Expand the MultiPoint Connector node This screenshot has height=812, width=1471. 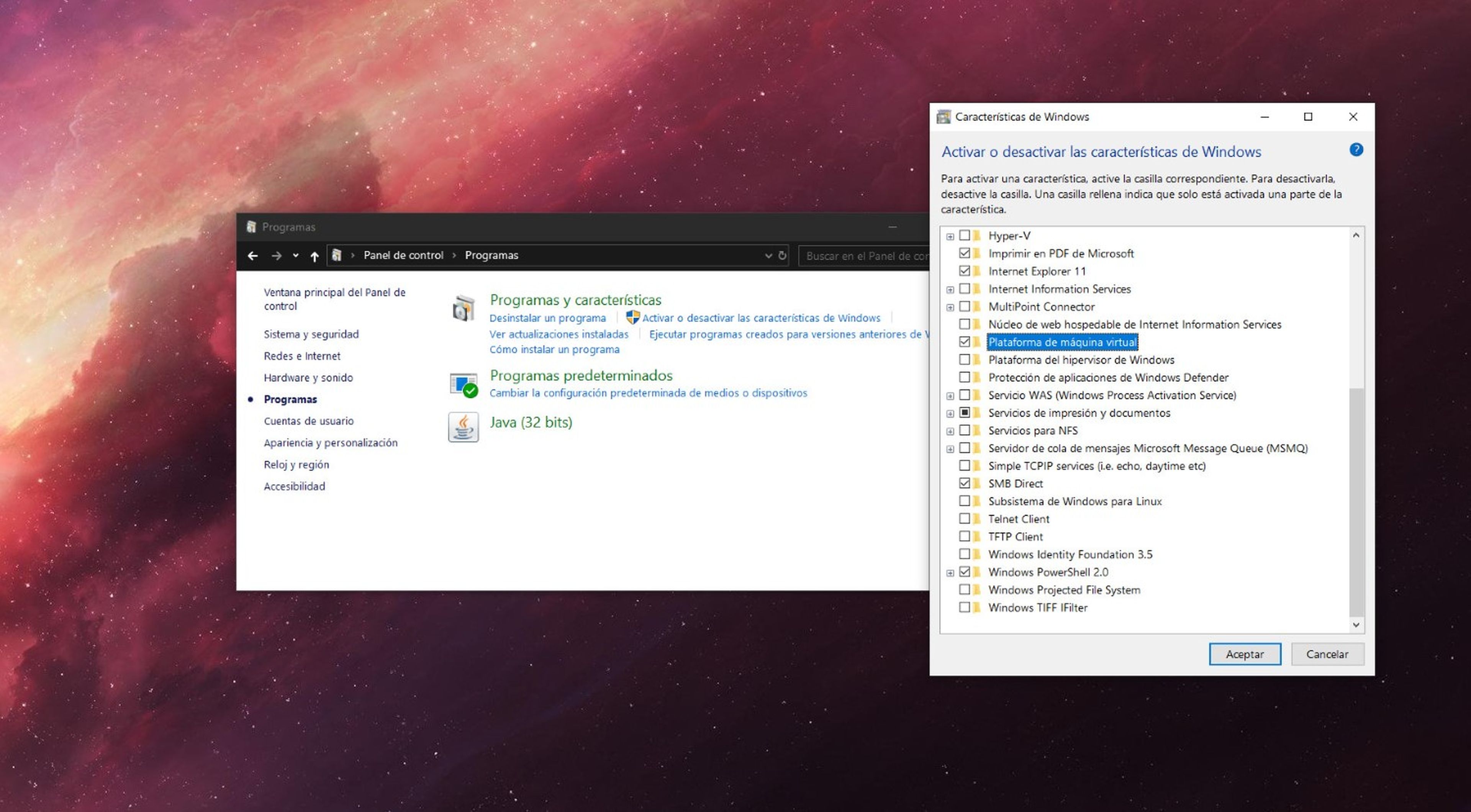[x=950, y=307]
